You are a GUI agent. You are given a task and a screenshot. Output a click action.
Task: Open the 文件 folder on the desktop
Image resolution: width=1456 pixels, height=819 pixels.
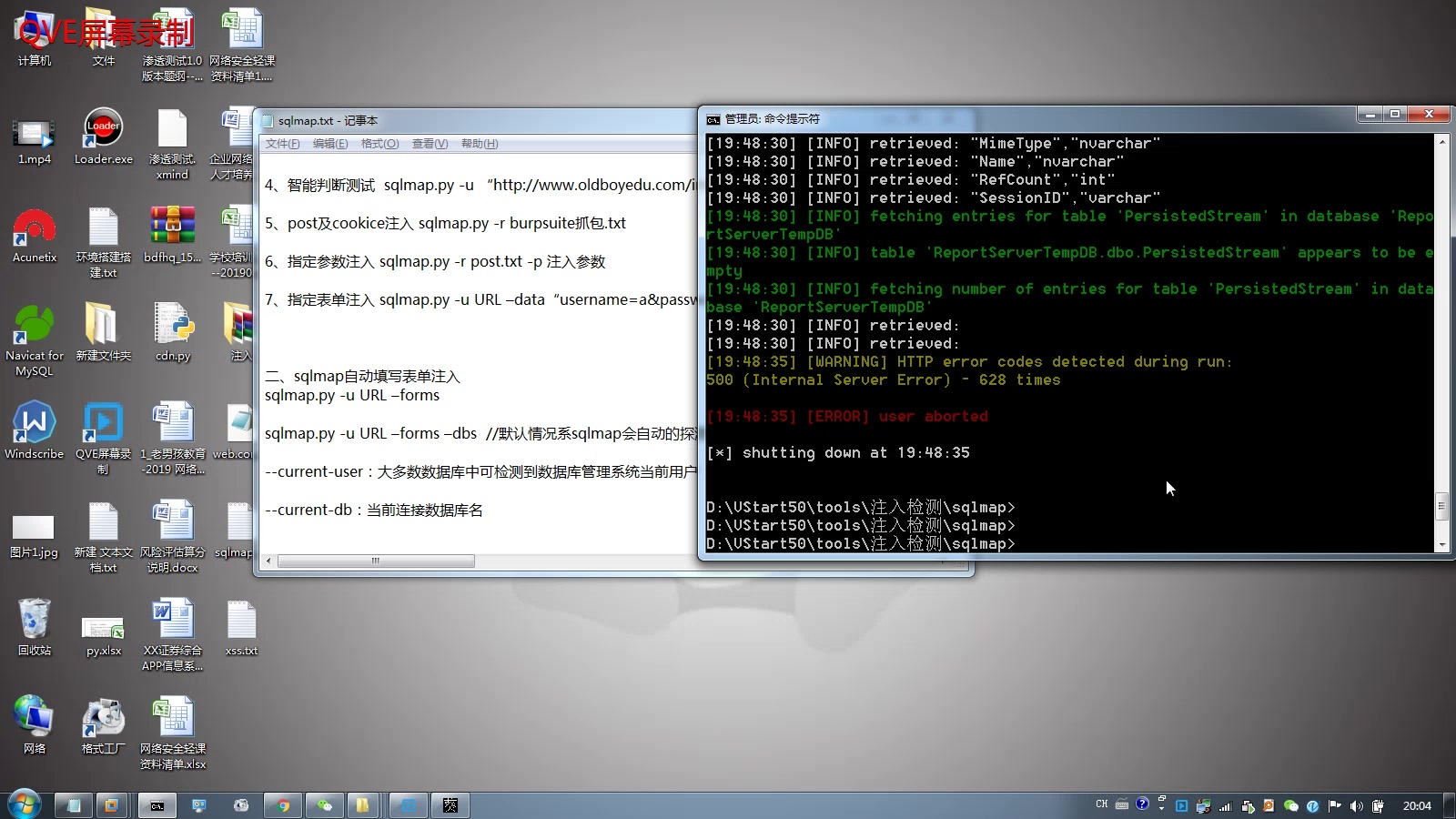pyautogui.click(x=104, y=38)
